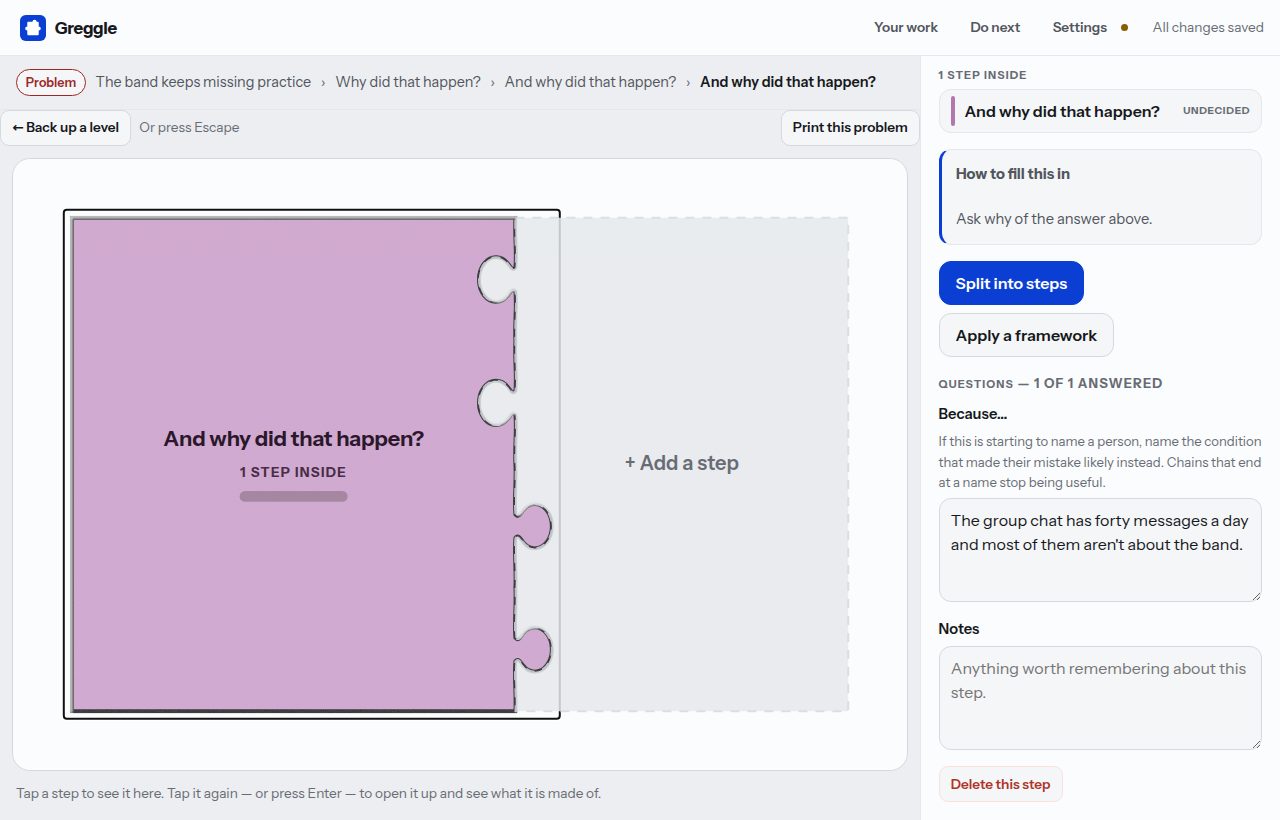
Task: Select the purple puzzle piece step
Action: point(294,464)
